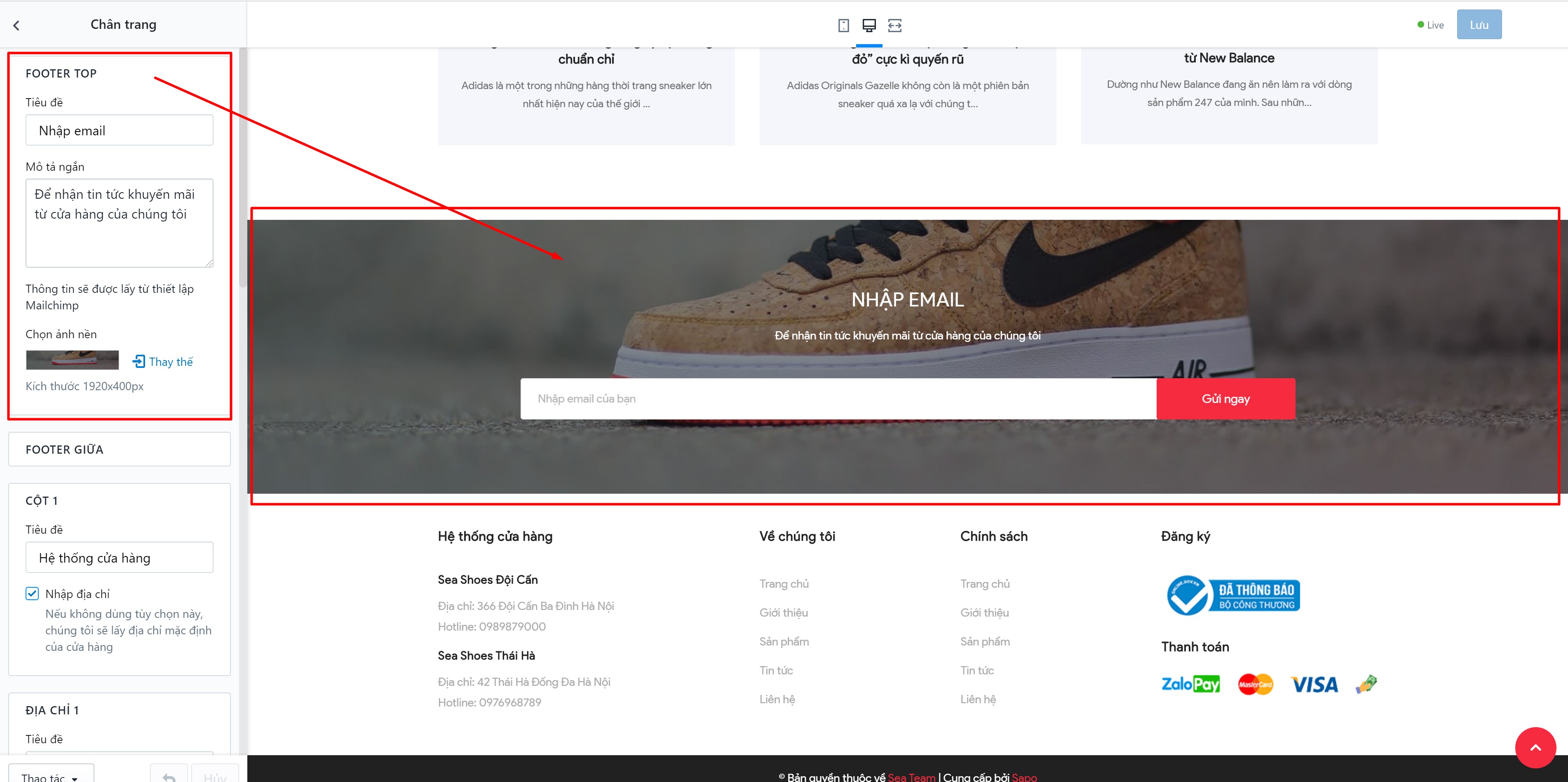Image resolution: width=1568 pixels, height=782 pixels.
Task: Click the Hệ thống cửa hàng input field
Action: click(119, 557)
